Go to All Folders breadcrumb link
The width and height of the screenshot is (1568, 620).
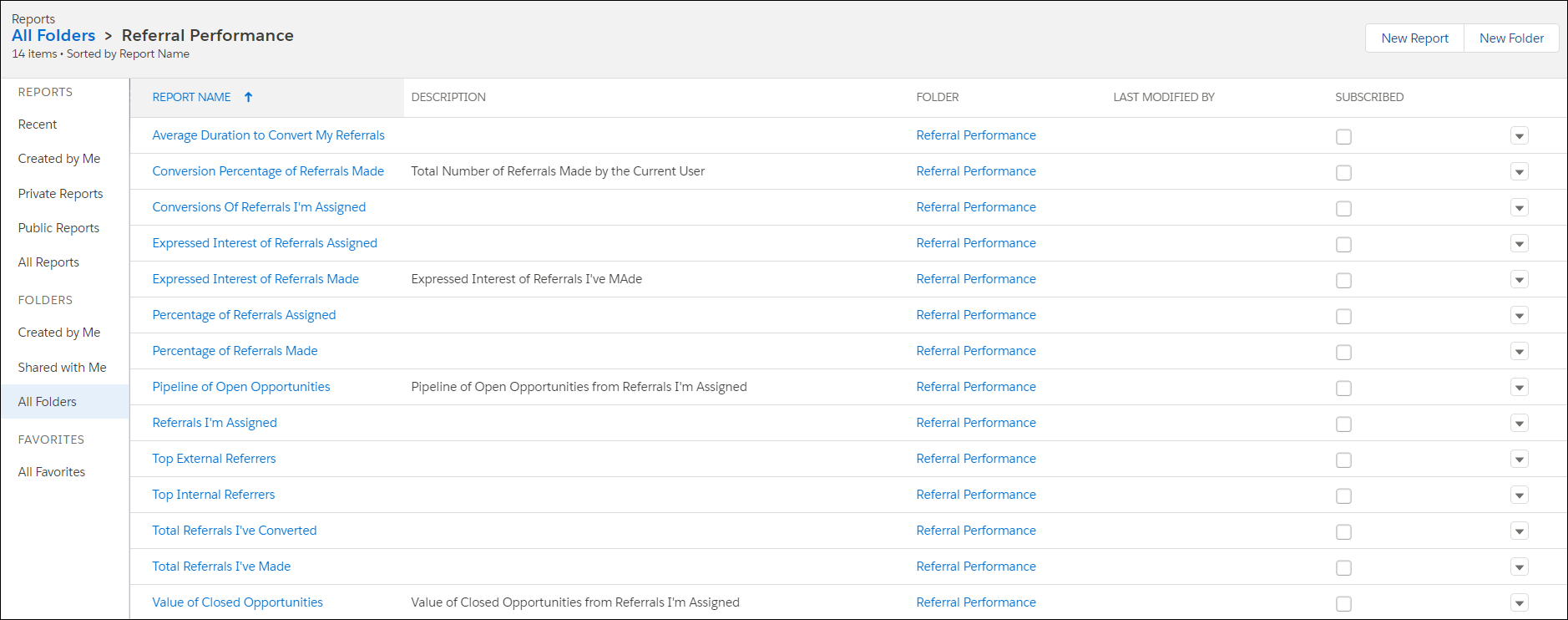click(x=53, y=35)
